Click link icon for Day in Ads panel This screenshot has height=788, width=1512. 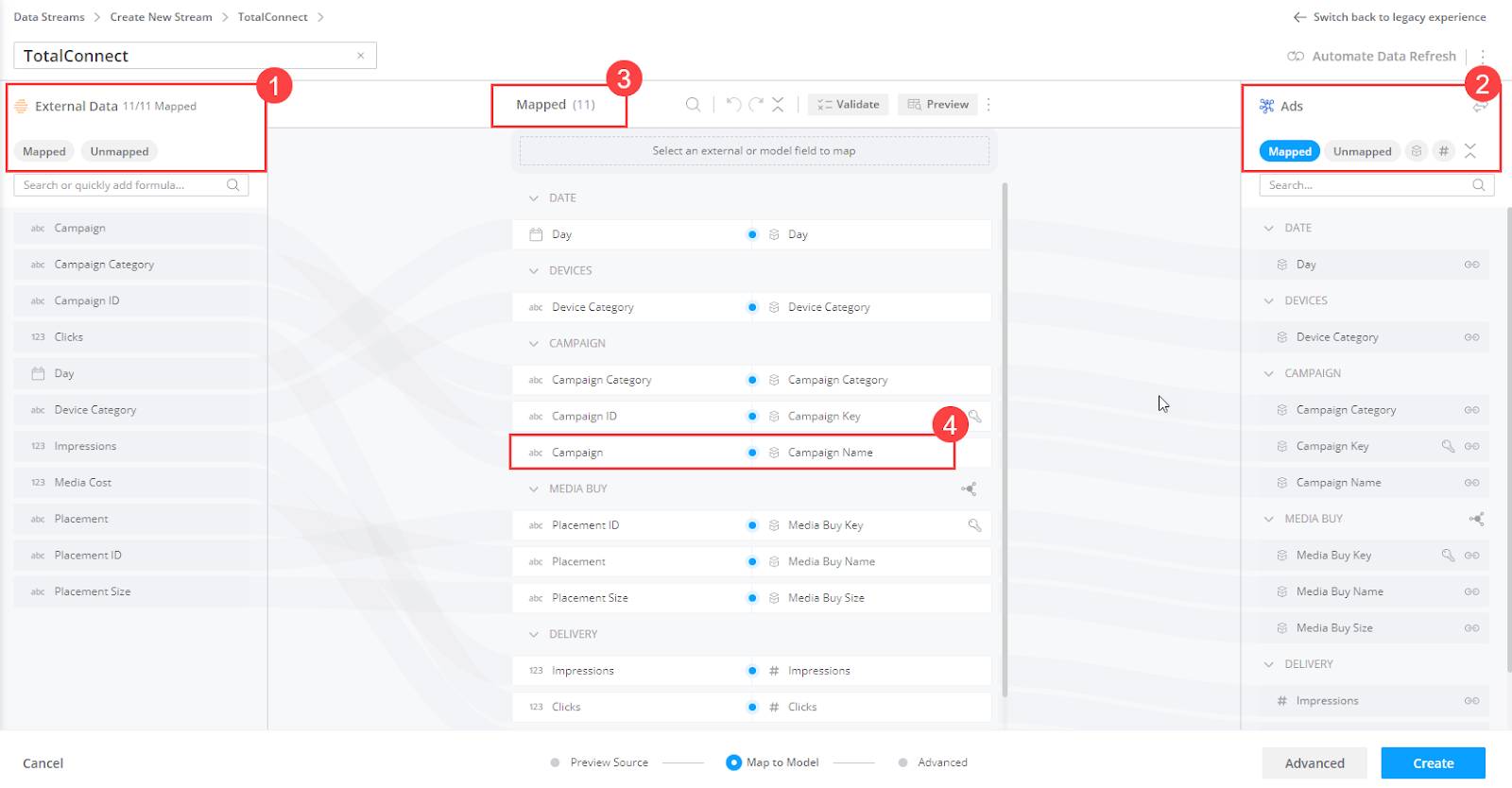coord(1471,265)
